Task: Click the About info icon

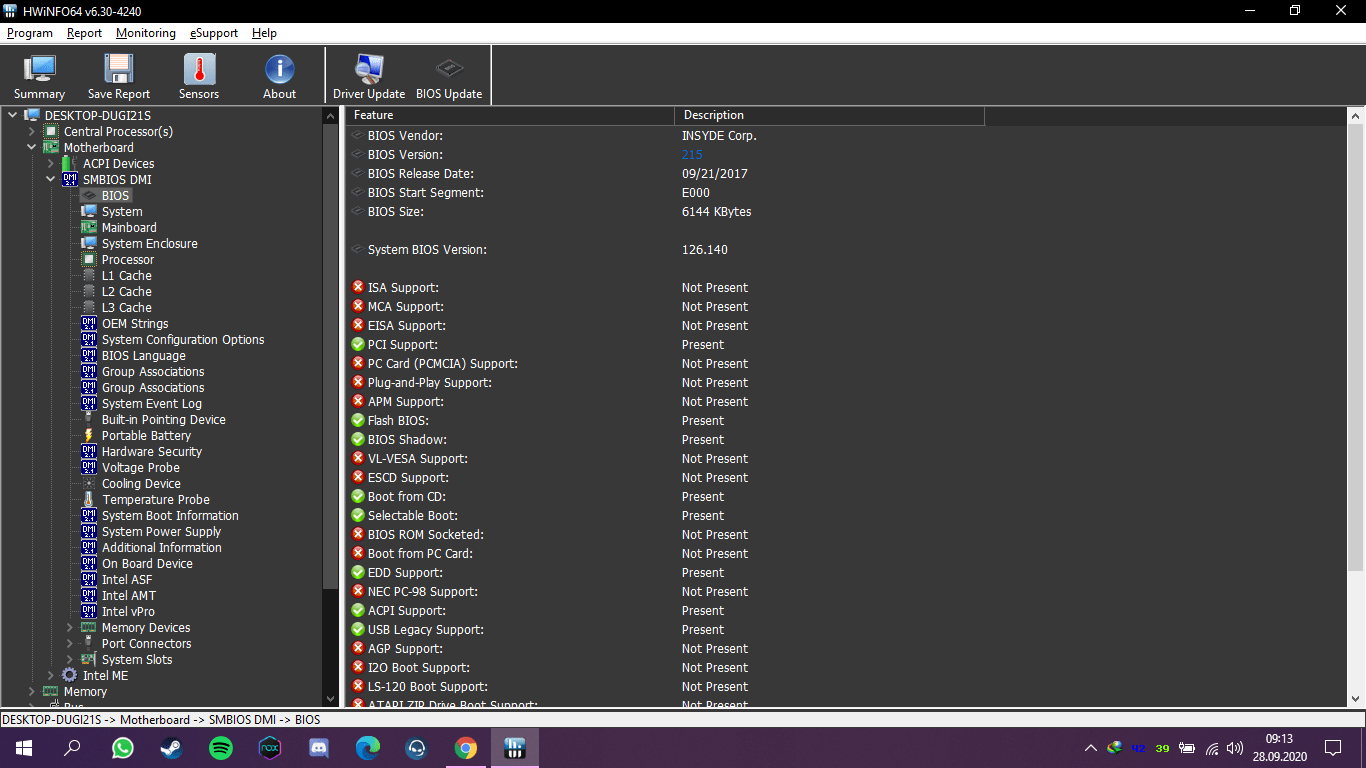Action: (279, 76)
